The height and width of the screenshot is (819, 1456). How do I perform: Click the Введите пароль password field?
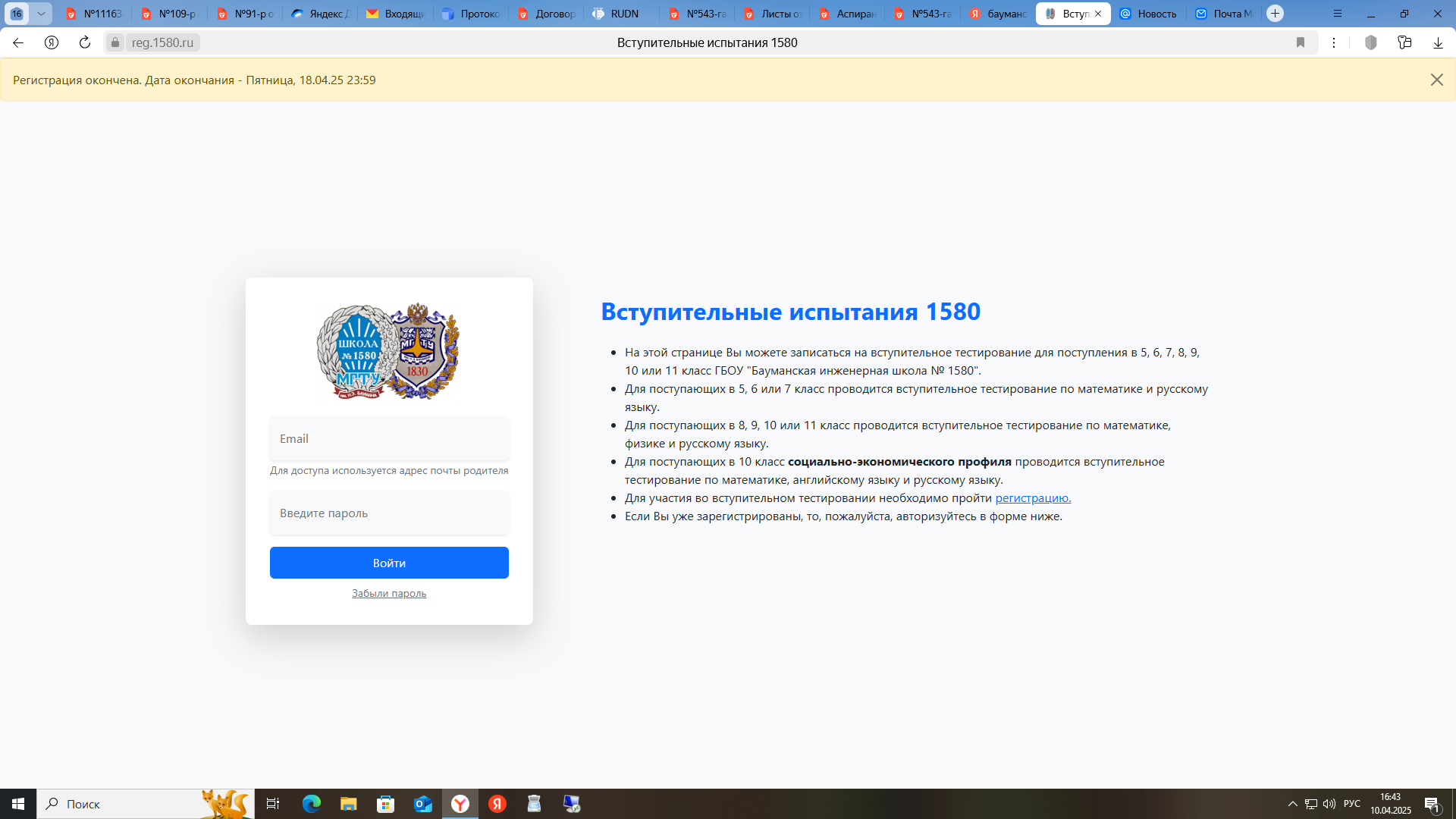coord(389,513)
